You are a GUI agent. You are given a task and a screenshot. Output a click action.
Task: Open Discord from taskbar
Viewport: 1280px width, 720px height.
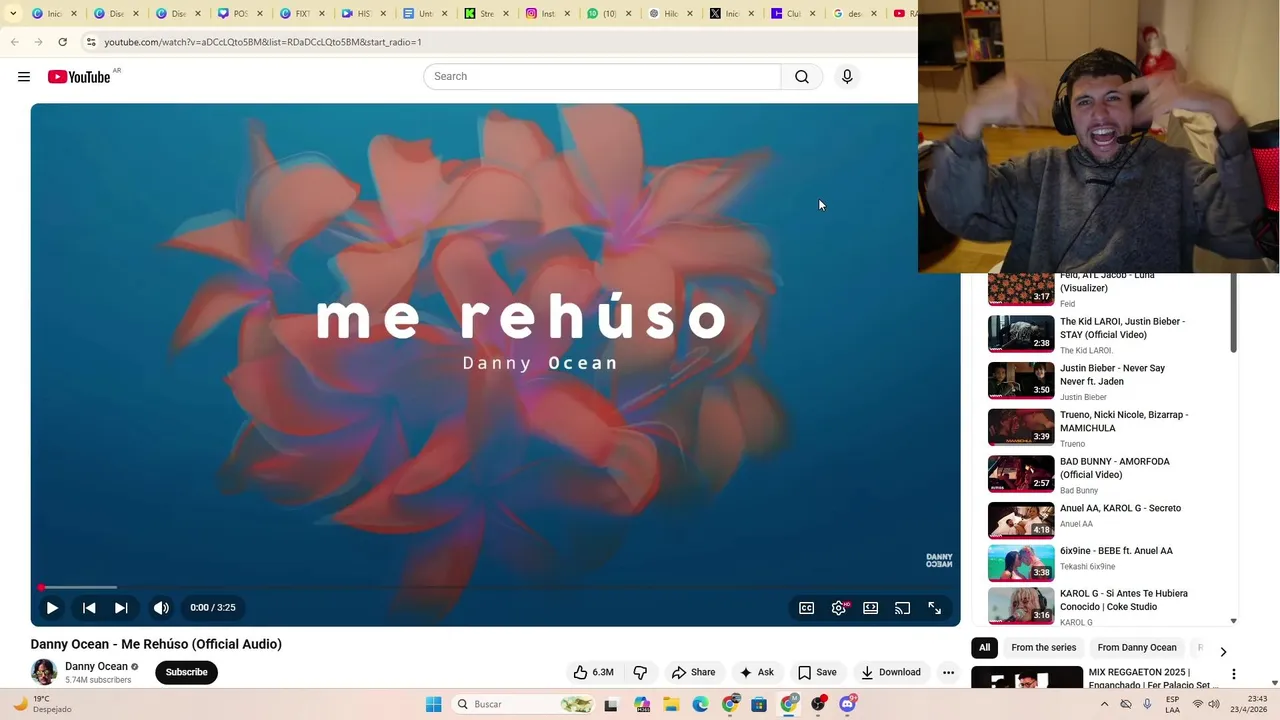click(848, 704)
